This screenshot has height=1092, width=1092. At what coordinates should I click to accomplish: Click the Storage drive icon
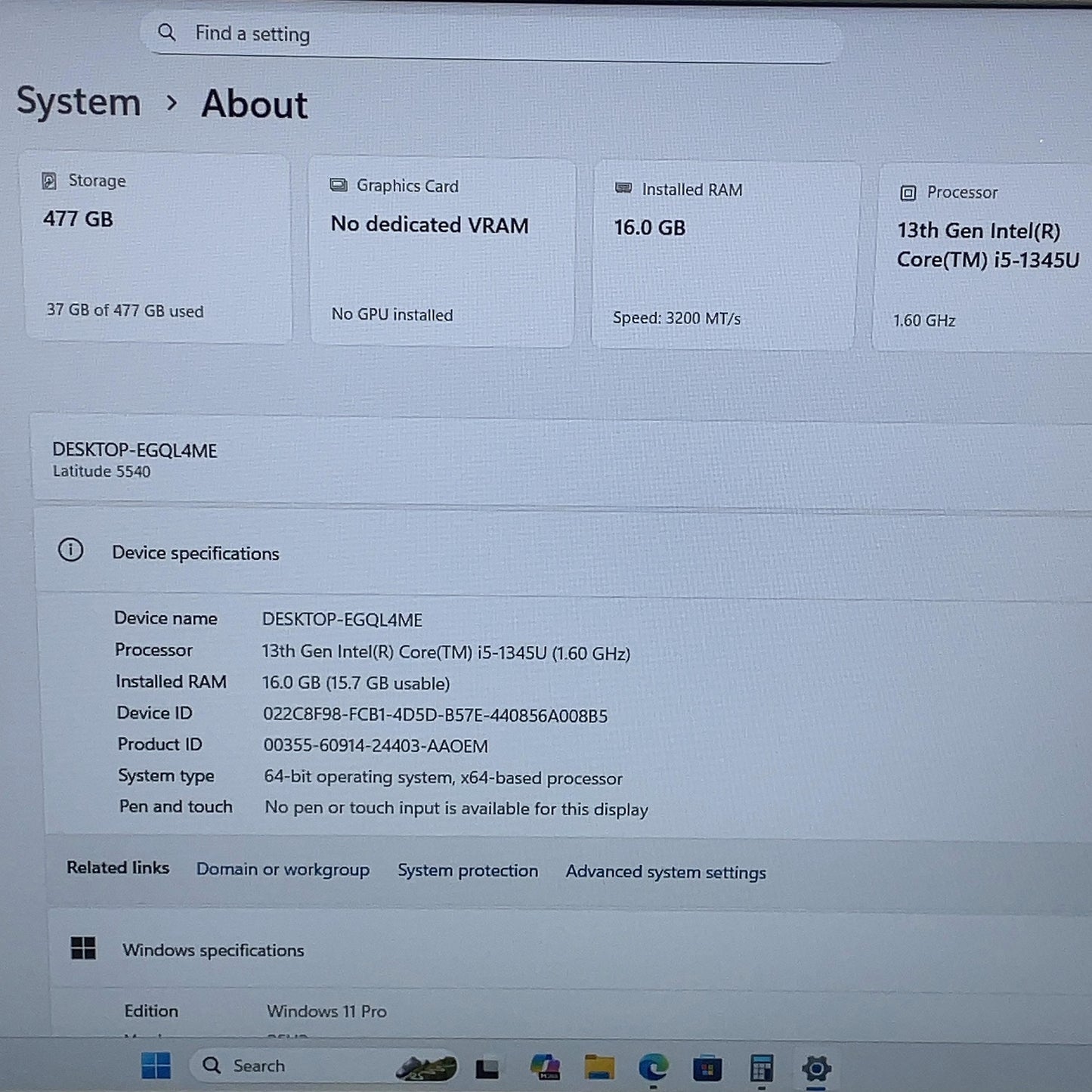(x=49, y=181)
